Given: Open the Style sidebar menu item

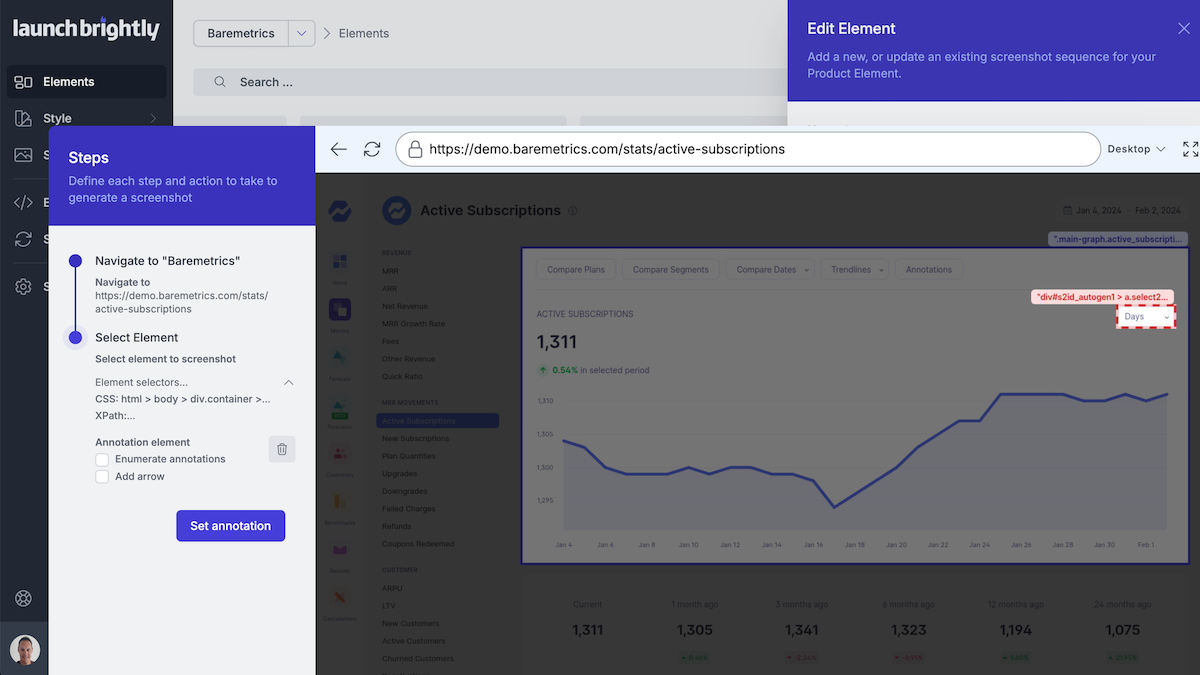Looking at the screenshot, I should (58, 118).
